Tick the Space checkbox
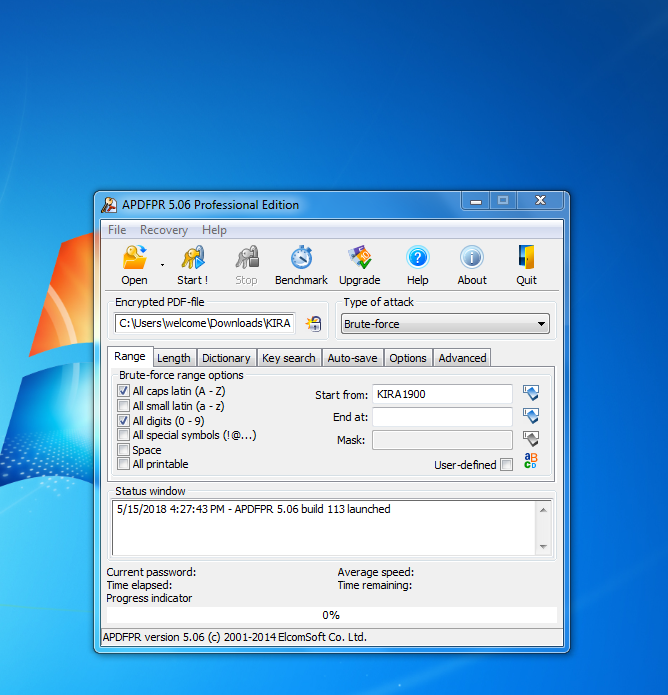The height and width of the screenshot is (695, 668). pos(123,449)
